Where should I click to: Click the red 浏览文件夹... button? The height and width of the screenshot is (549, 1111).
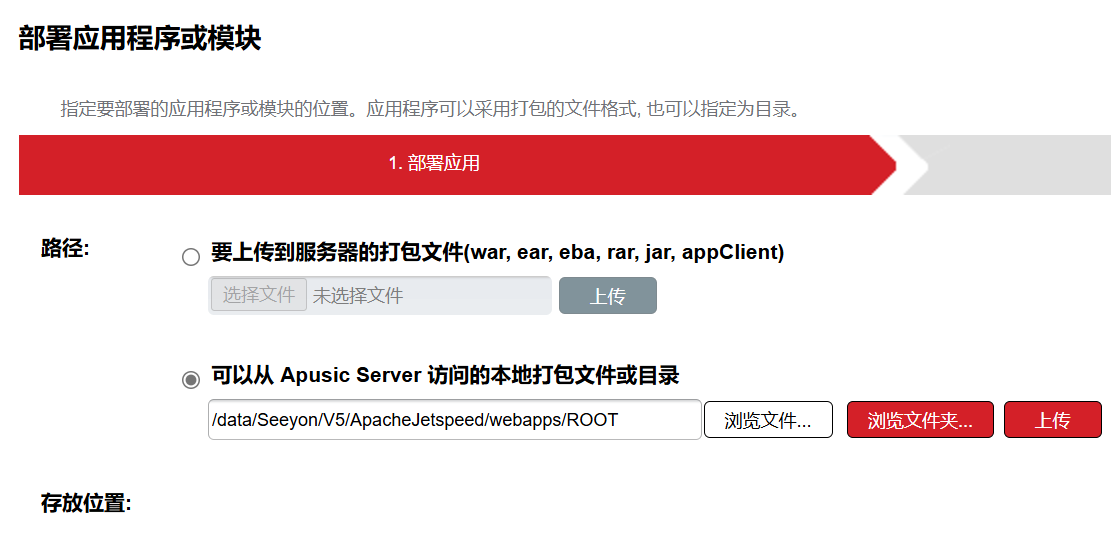coord(920,420)
